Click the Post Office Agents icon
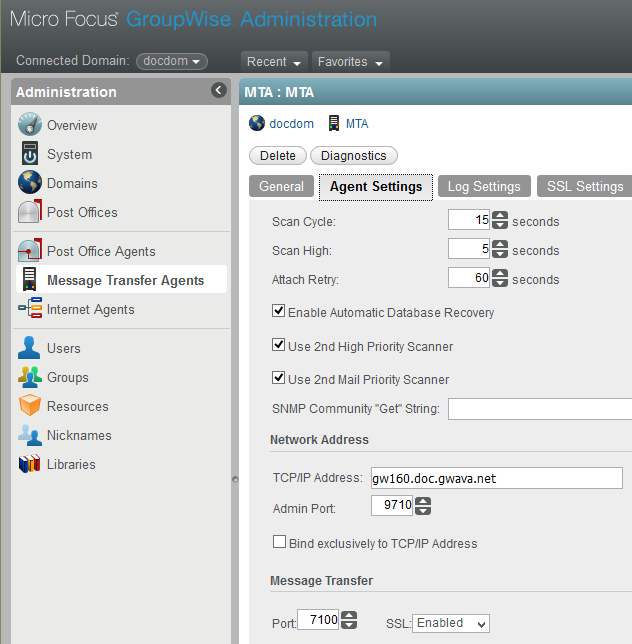632x644 pixels. pyautogui.click(x=30, y=250)
